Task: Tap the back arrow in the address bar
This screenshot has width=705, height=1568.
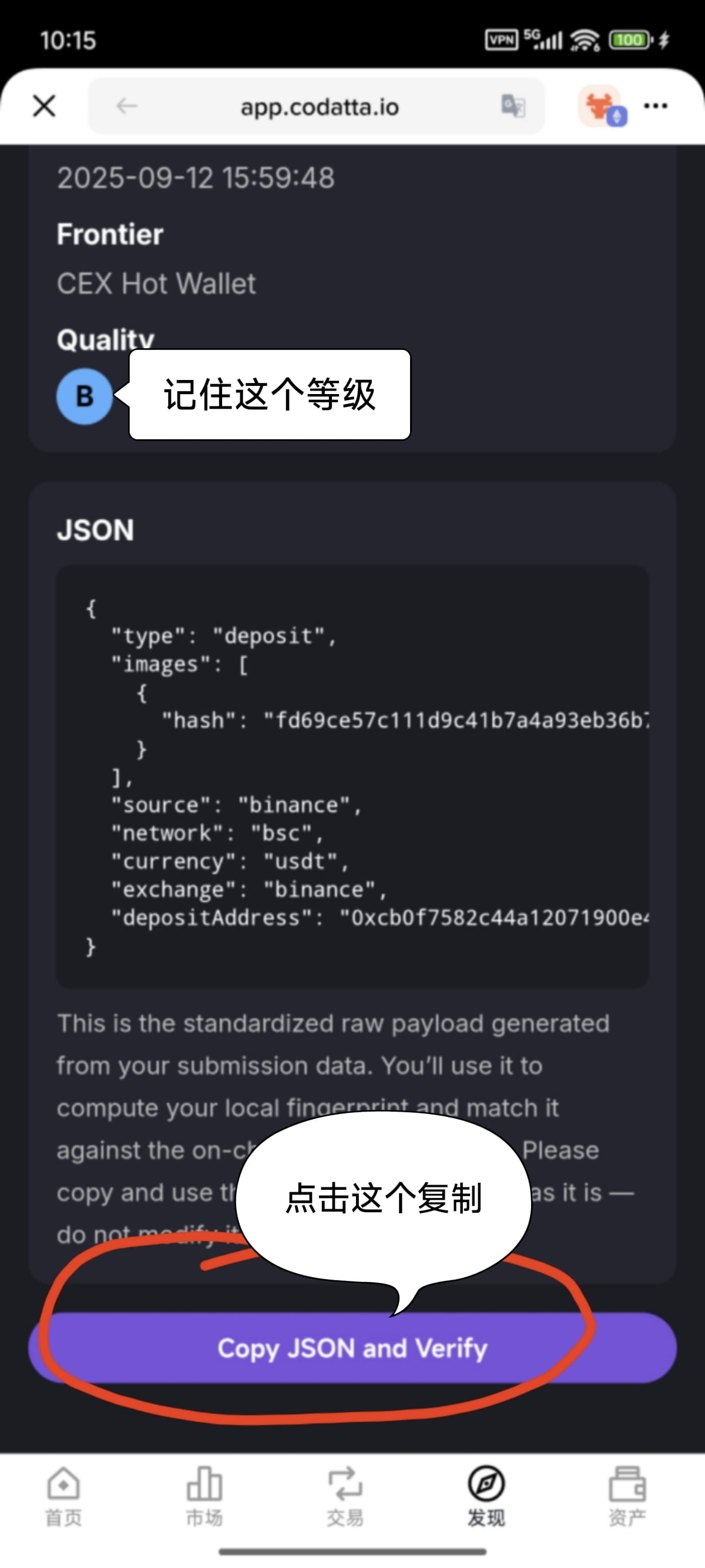Action: [x=127, y=106]
